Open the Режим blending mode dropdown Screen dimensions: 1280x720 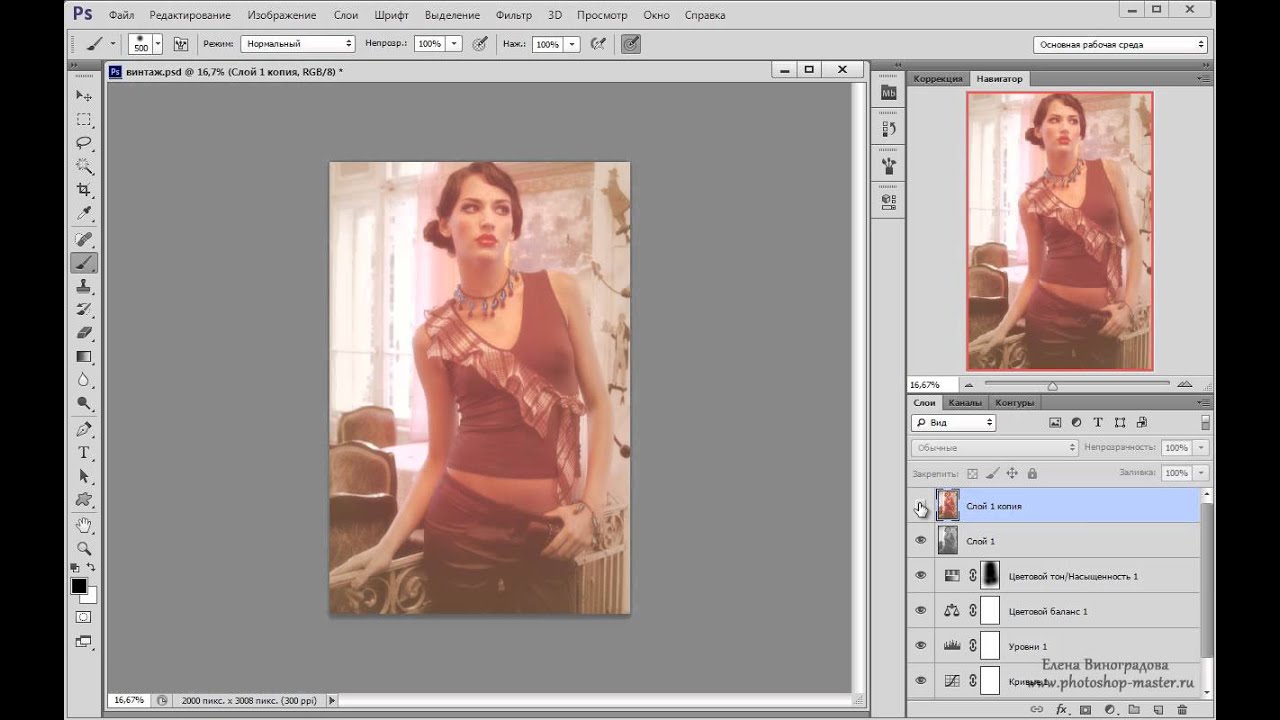tap(298, 44)
